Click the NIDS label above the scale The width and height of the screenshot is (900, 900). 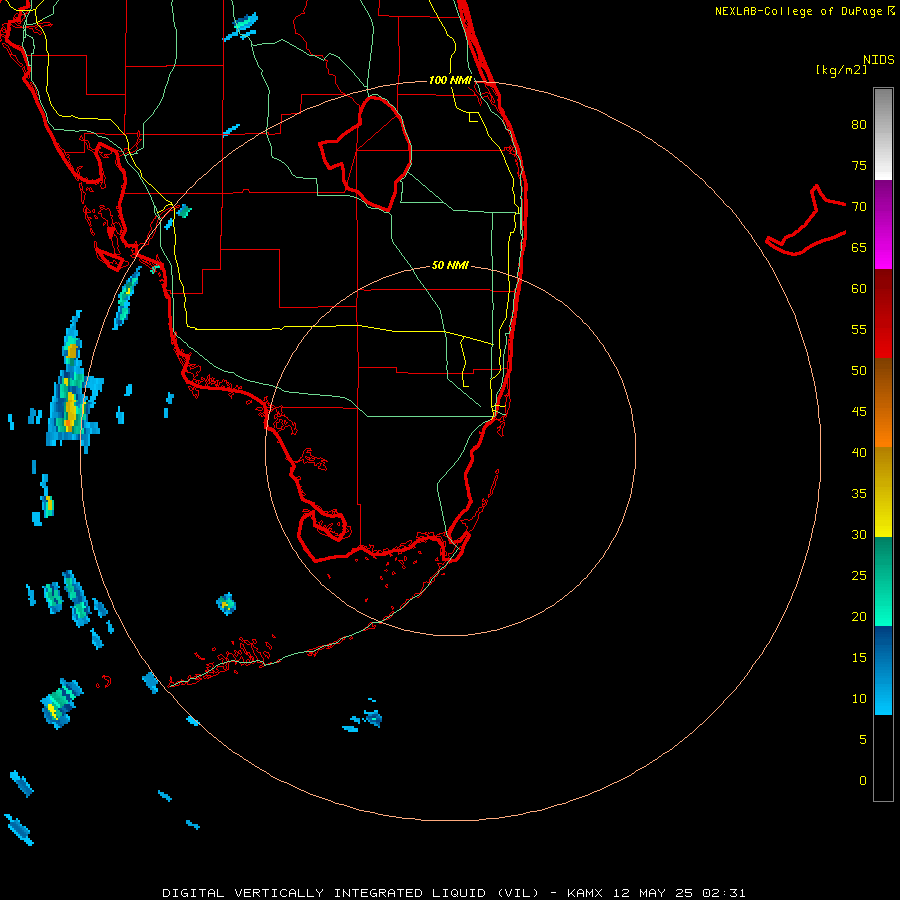879,60
